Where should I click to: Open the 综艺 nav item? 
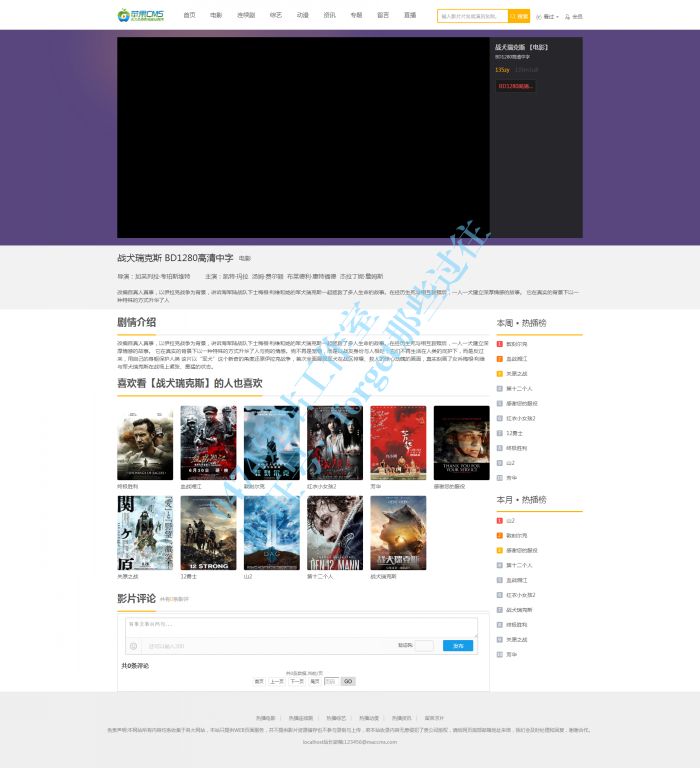[x=276, y=15]
